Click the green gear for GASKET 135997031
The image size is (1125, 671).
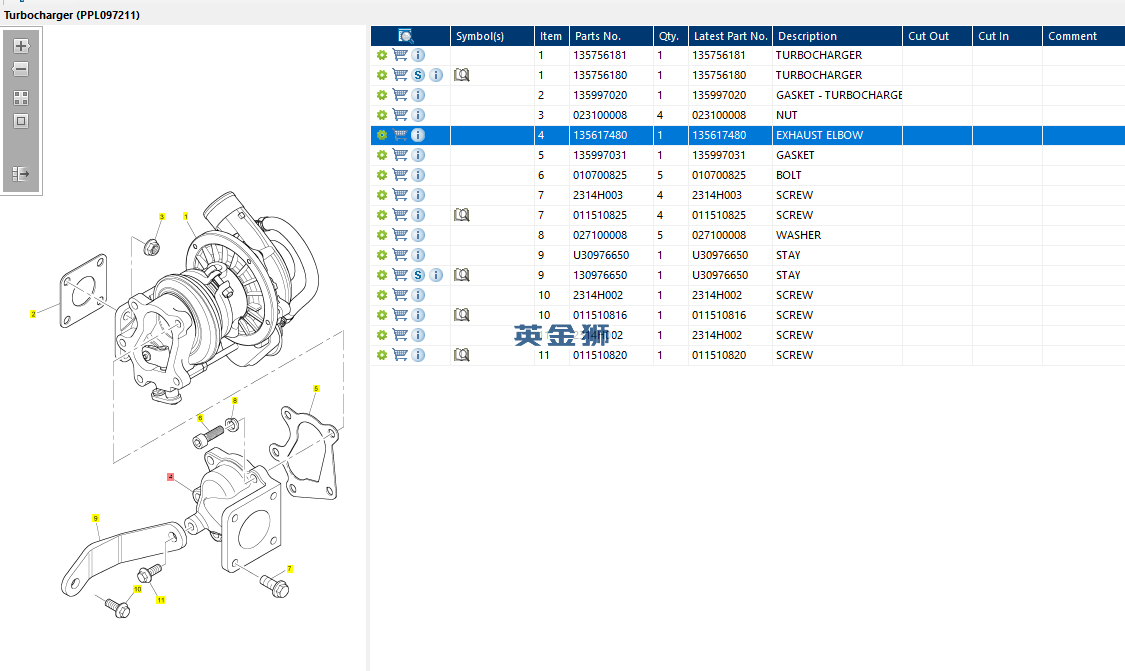click(x=381, y=155)
